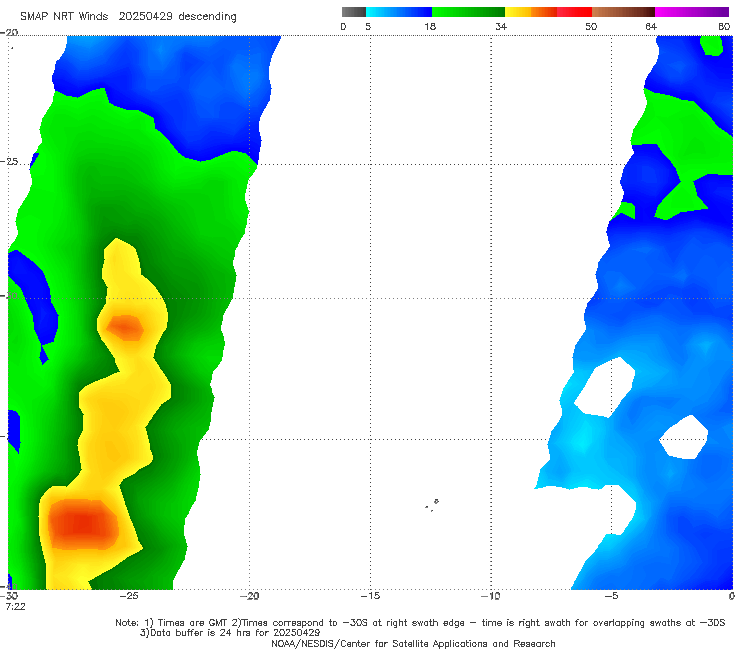
Task: Click the large red wind maximum in the lower left
Action: (84, 524)
